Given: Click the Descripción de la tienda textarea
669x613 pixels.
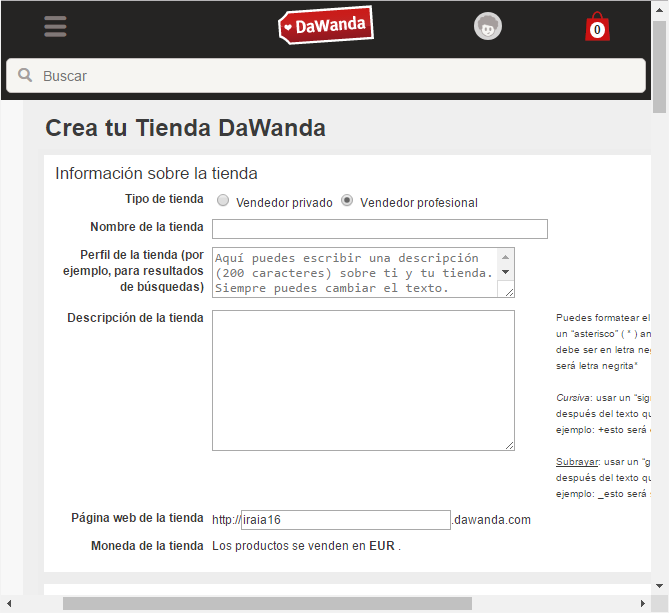Looking at the screenshot, I should (363, 380).
